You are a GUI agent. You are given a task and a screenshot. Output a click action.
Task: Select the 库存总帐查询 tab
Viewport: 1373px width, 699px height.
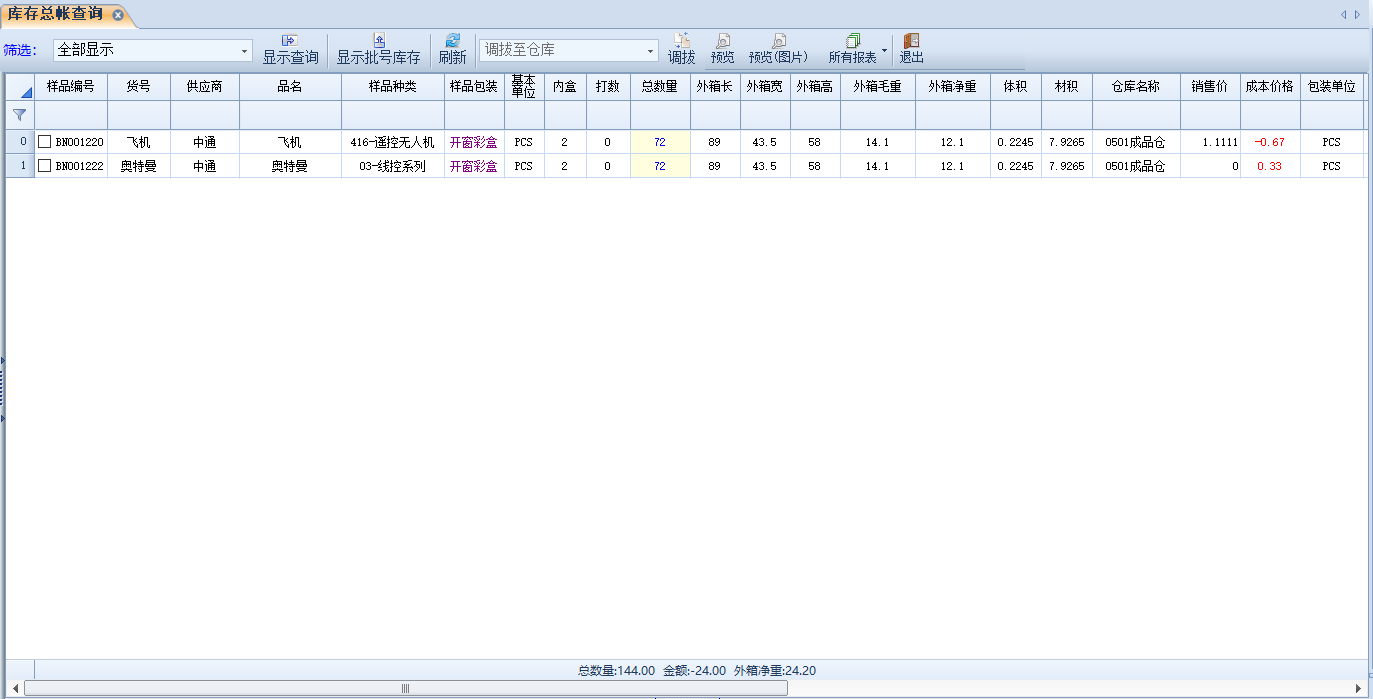coord(57,14)
